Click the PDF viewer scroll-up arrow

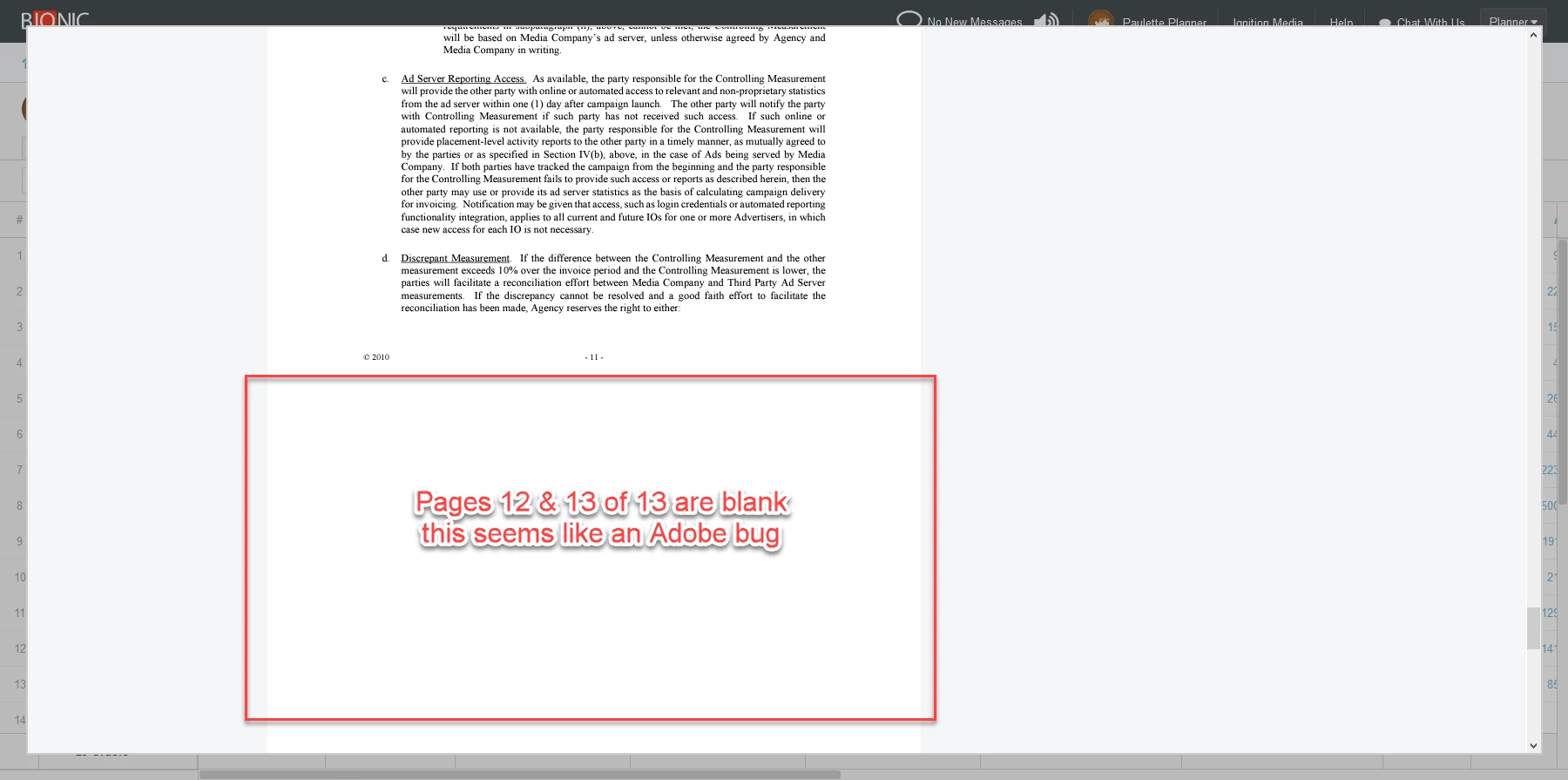tap(1534, 34)
